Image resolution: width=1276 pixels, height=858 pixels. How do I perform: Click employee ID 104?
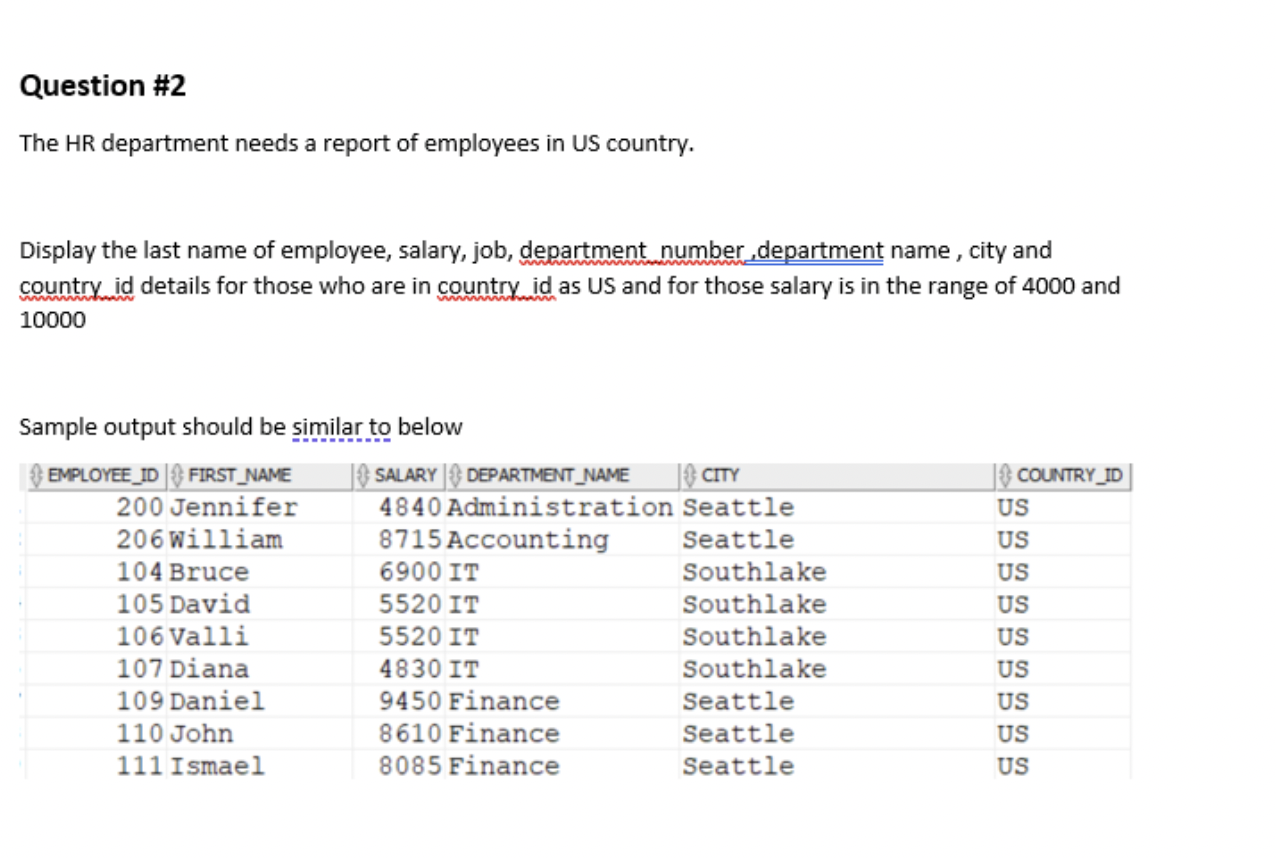[x=141, y=572]
